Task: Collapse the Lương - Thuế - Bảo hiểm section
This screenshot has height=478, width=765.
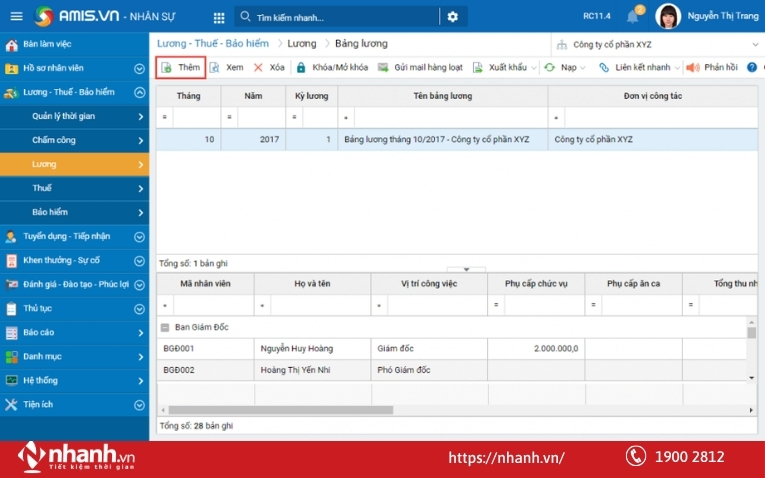Action: 139,92
